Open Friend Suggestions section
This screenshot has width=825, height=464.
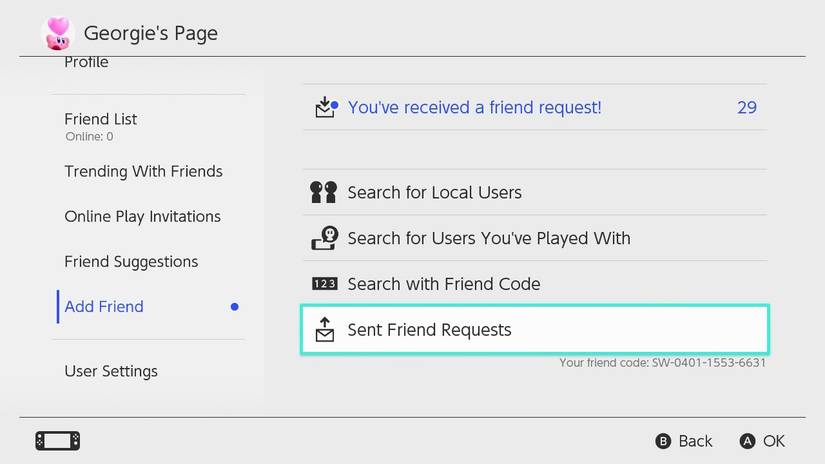pos(131,261)
